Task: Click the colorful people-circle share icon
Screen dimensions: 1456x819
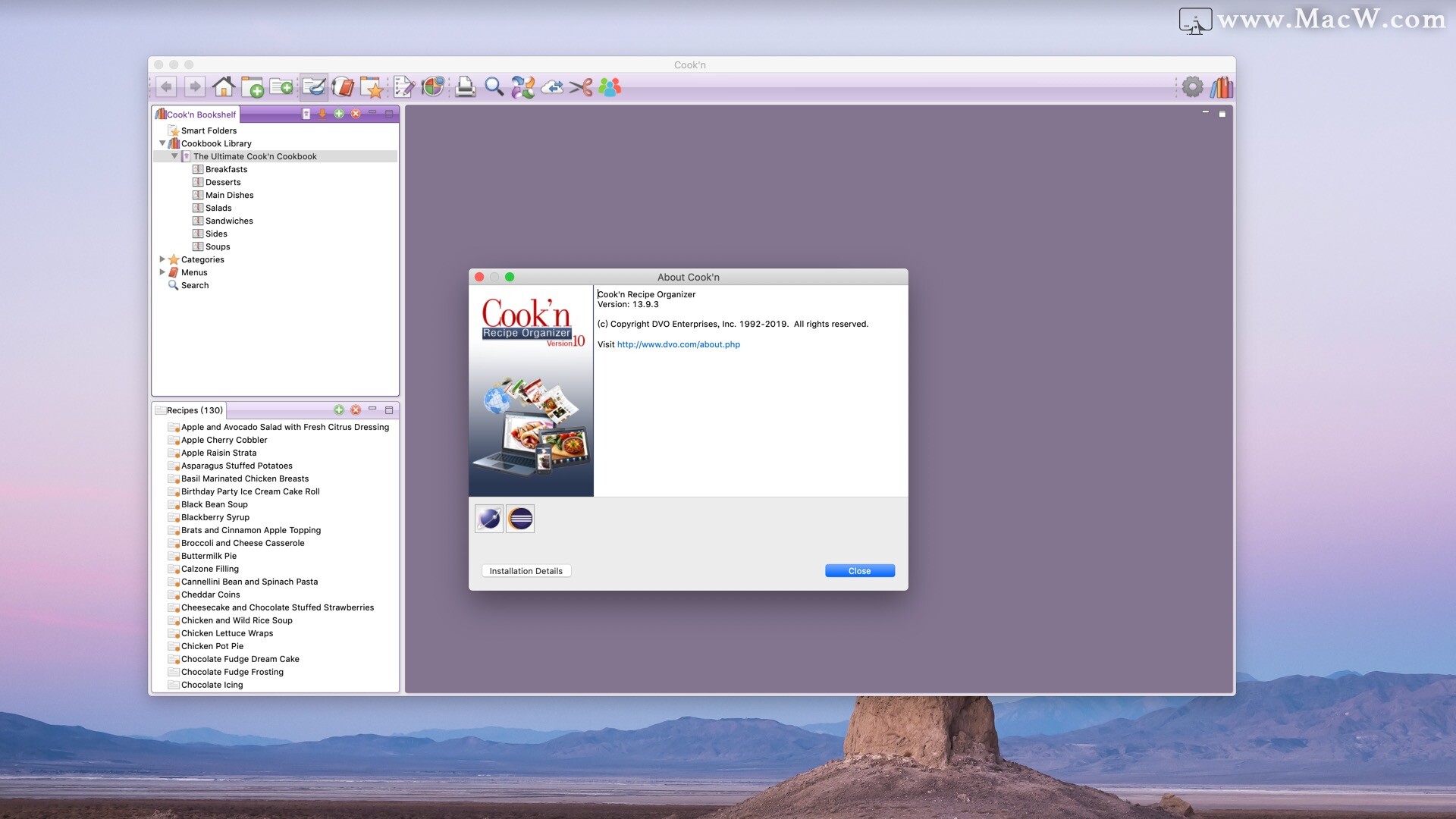Action: coord(523,87)
